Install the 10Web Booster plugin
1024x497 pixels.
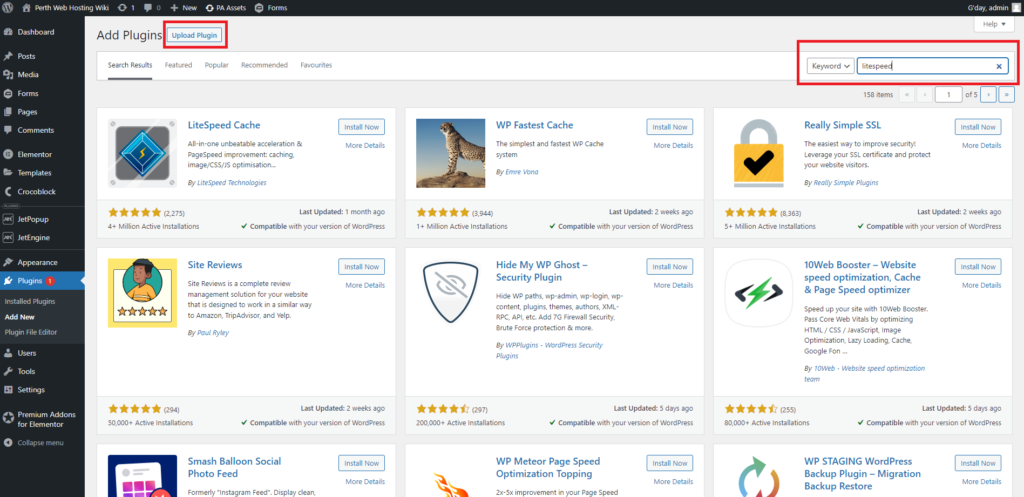[978, 266]
